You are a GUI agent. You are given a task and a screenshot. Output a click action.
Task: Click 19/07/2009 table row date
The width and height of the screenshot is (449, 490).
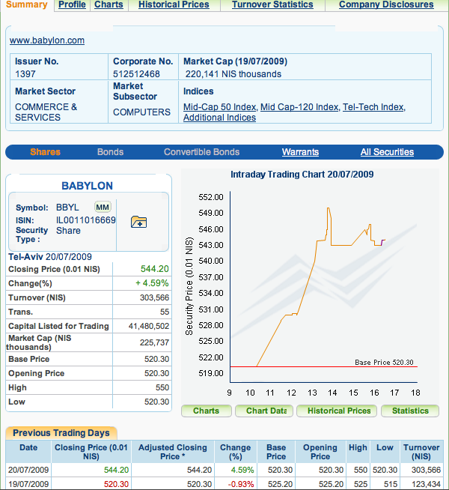(29, 484)
